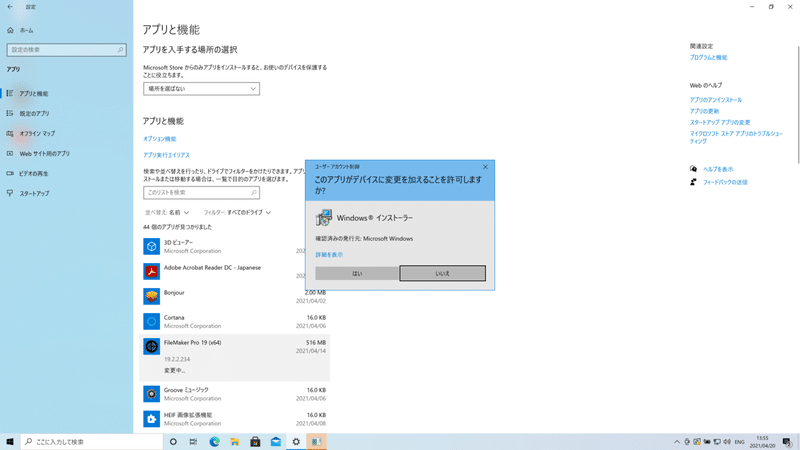Click the Cortana app icon
Viewport: 800px width, 450px height.
(x=152, y=321)
